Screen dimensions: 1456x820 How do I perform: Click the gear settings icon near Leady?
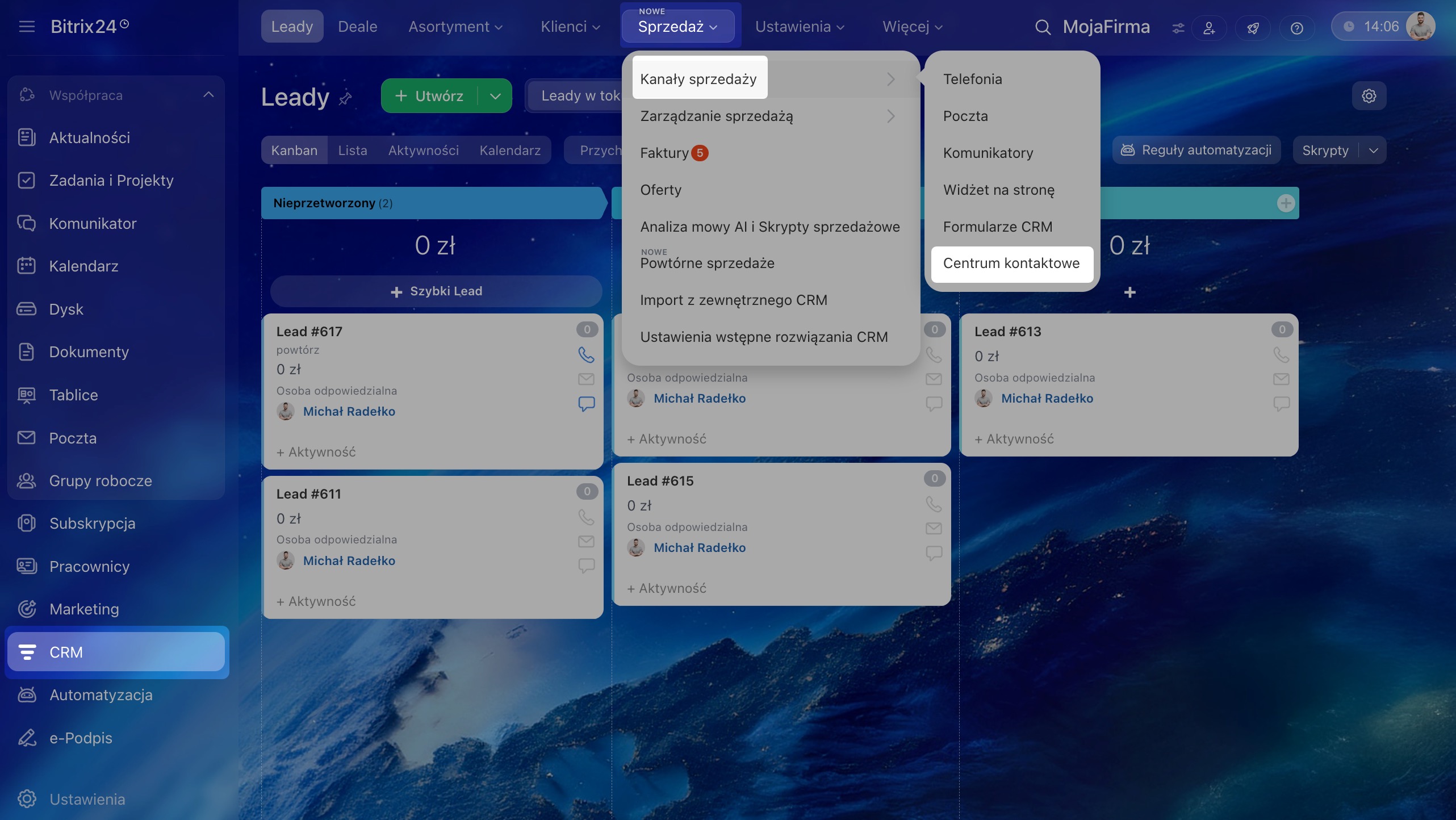coord(1369,96)
